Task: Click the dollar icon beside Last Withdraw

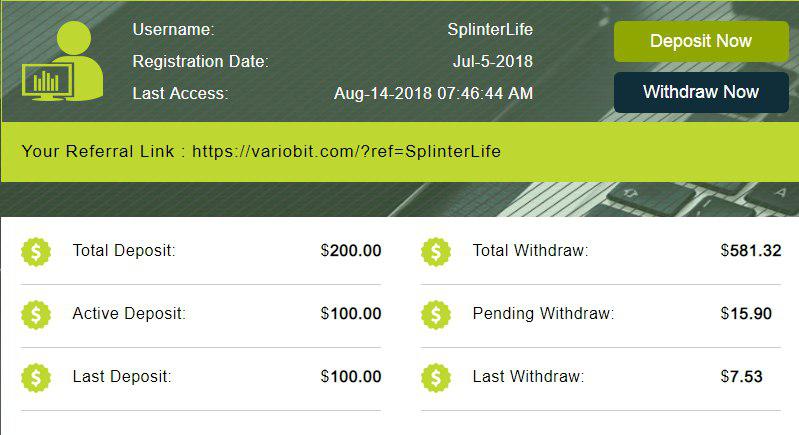Action: point(436,377)
